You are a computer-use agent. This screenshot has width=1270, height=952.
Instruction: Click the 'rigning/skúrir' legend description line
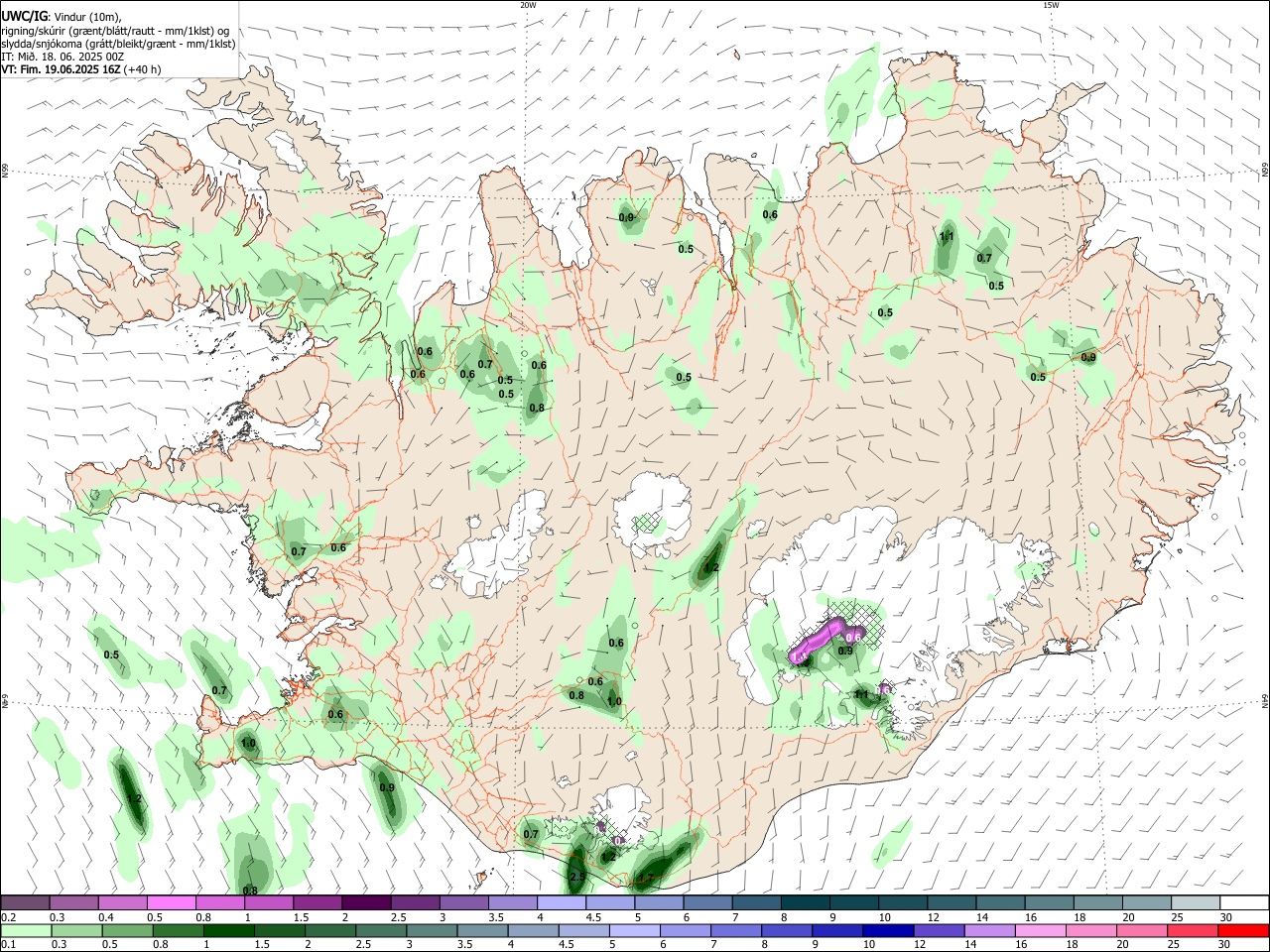tap(115, 30)
